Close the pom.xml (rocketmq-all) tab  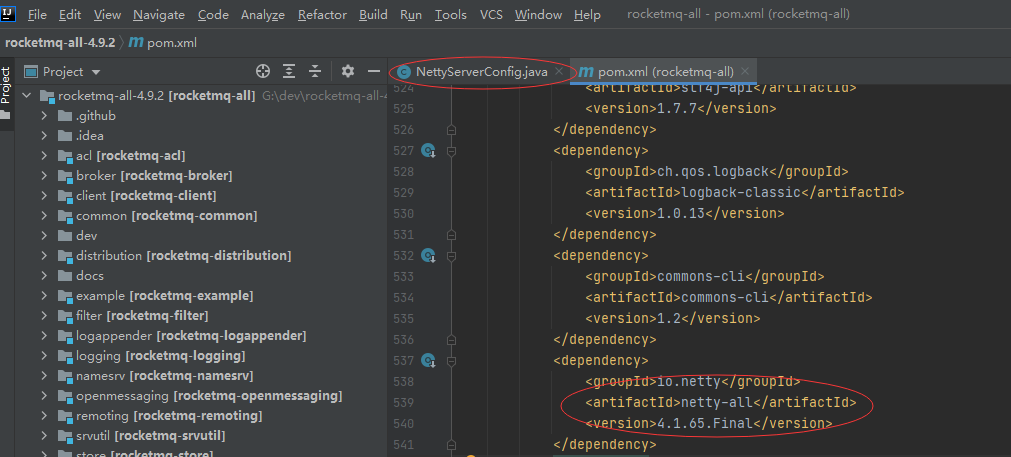[x=745, y=72]
